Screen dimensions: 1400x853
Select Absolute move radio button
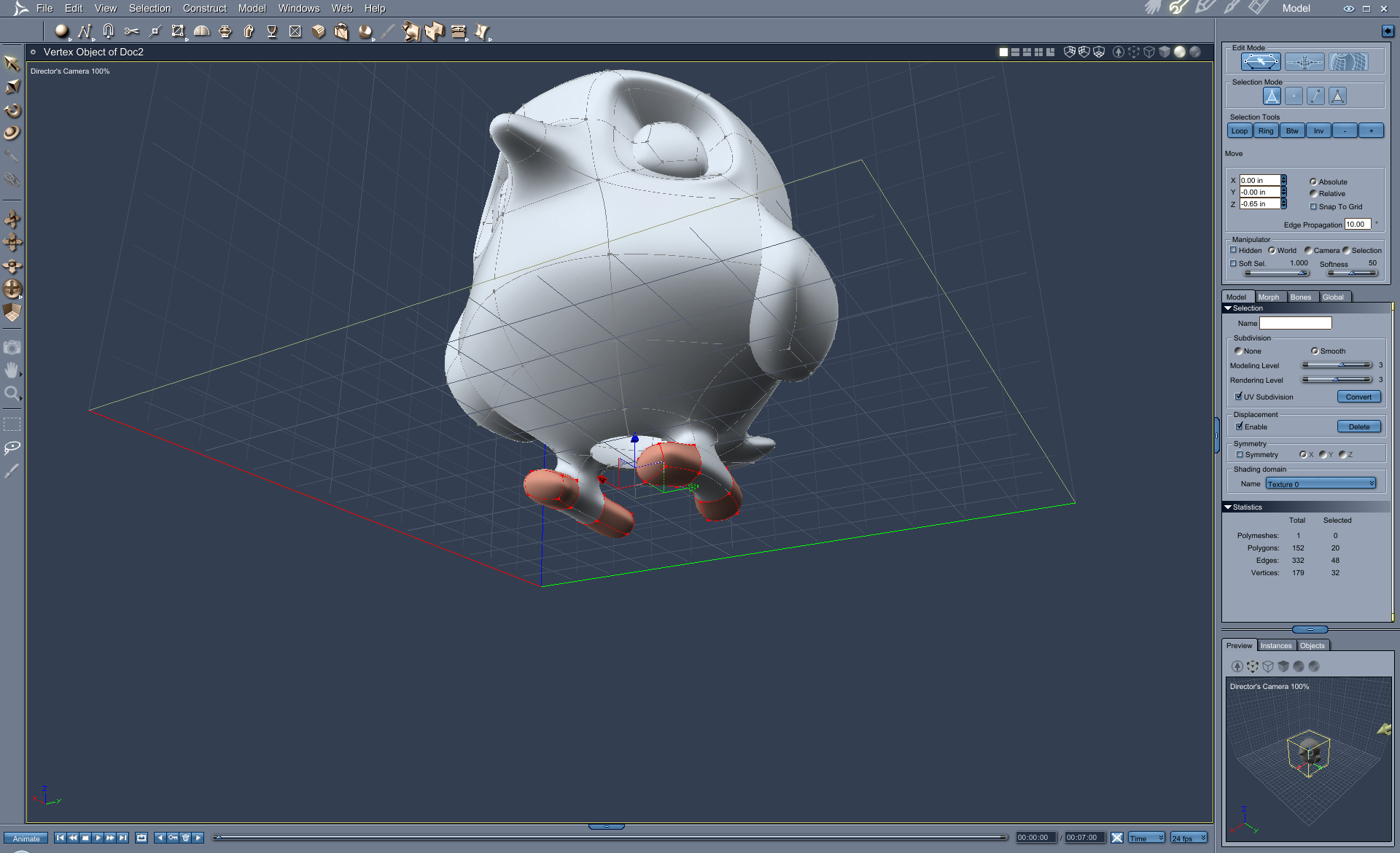(x=1313, y=182)
